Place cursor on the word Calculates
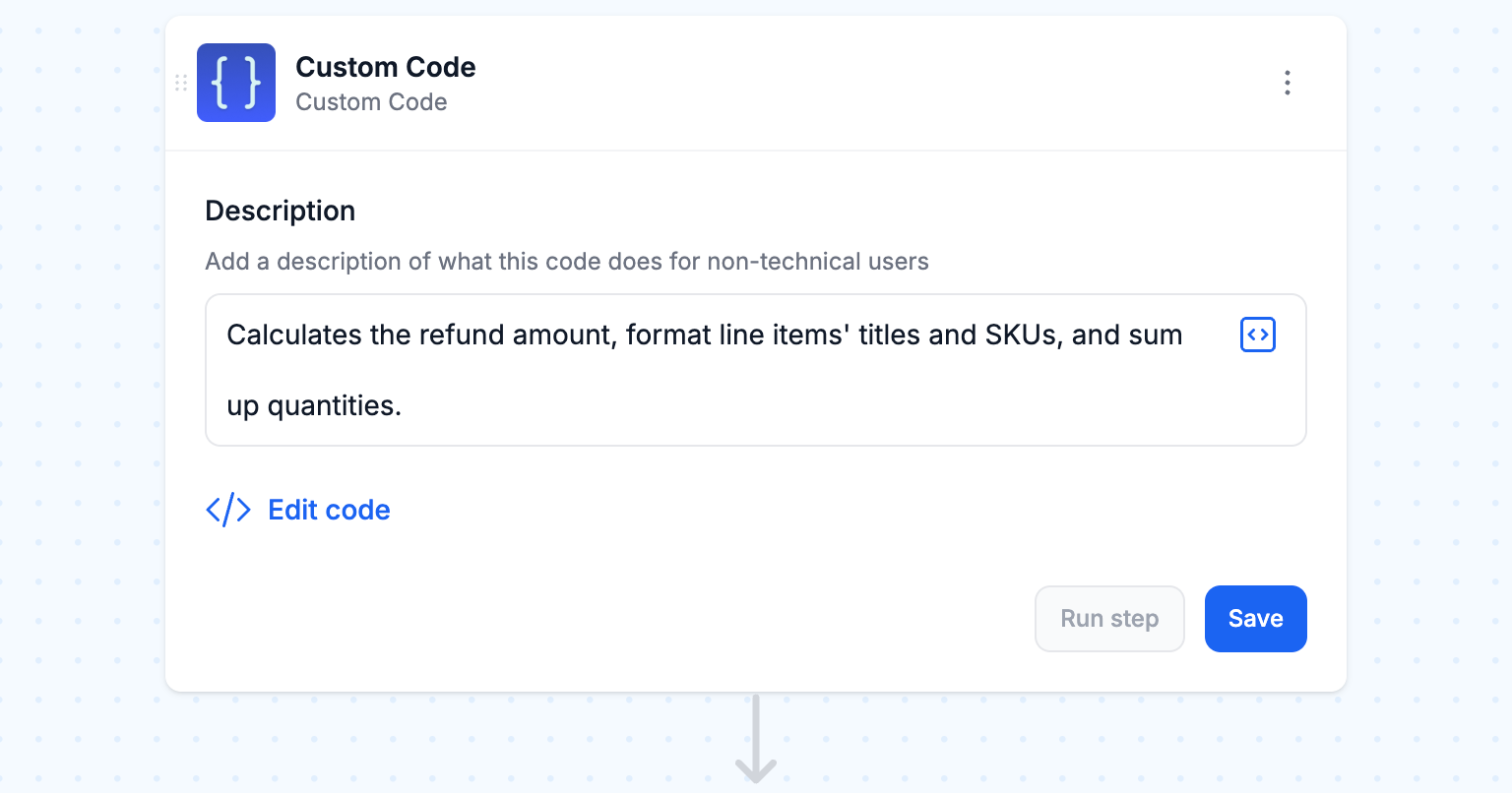1512x793 pixels. (294, 335)
